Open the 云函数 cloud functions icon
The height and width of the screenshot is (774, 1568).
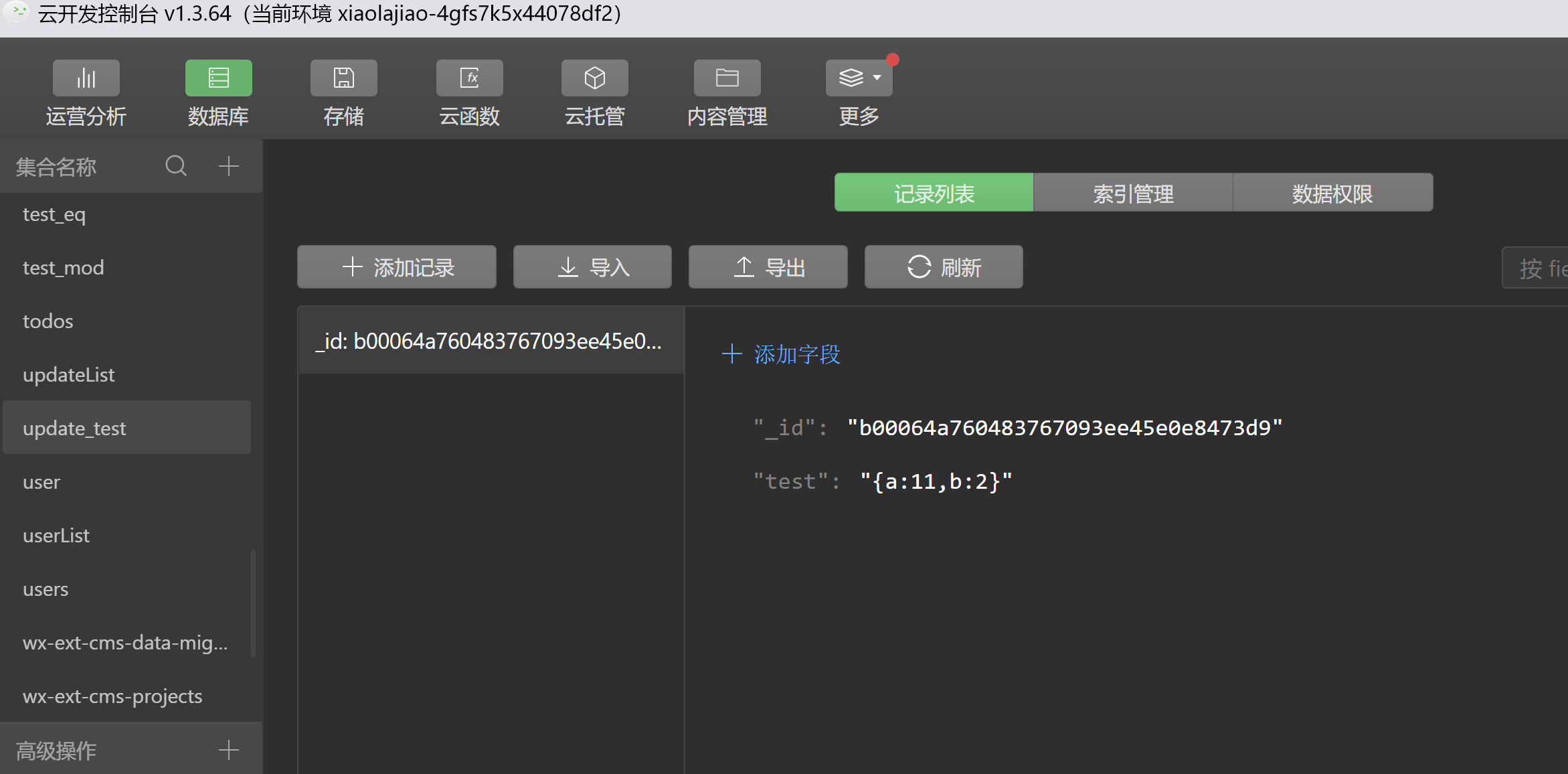tap(469, 78)
